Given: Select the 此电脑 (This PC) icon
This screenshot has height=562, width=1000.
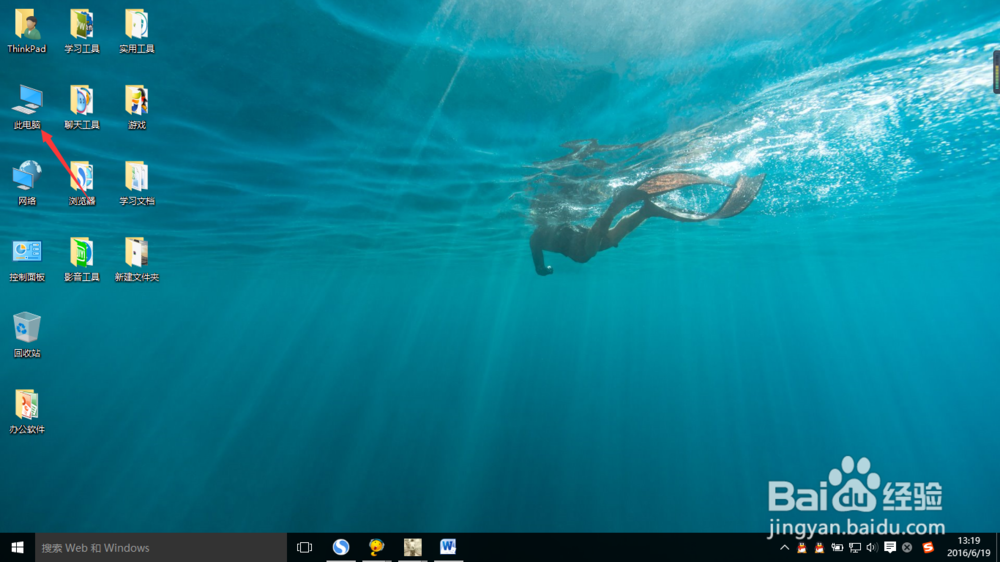Looking at the screenshot, I should [x=27, y=107].
